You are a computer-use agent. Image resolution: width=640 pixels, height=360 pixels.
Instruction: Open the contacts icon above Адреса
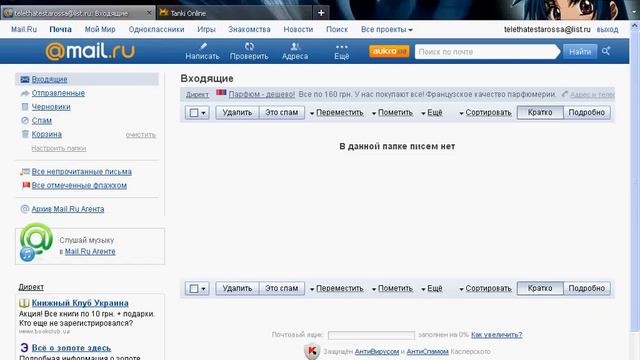(x=295, y=46)
